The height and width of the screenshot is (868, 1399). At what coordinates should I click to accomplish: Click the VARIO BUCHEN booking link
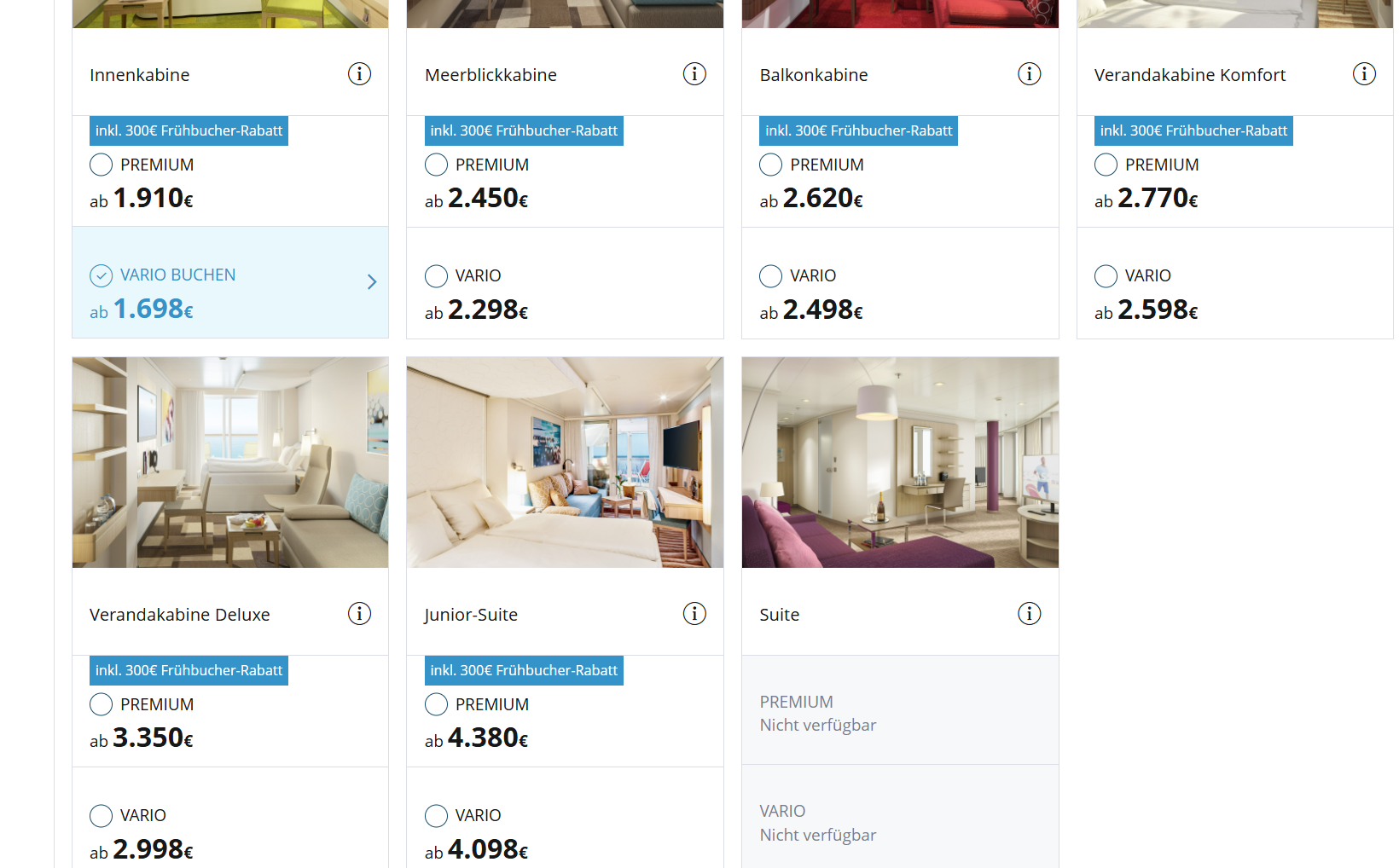click(x=177, y=275)
